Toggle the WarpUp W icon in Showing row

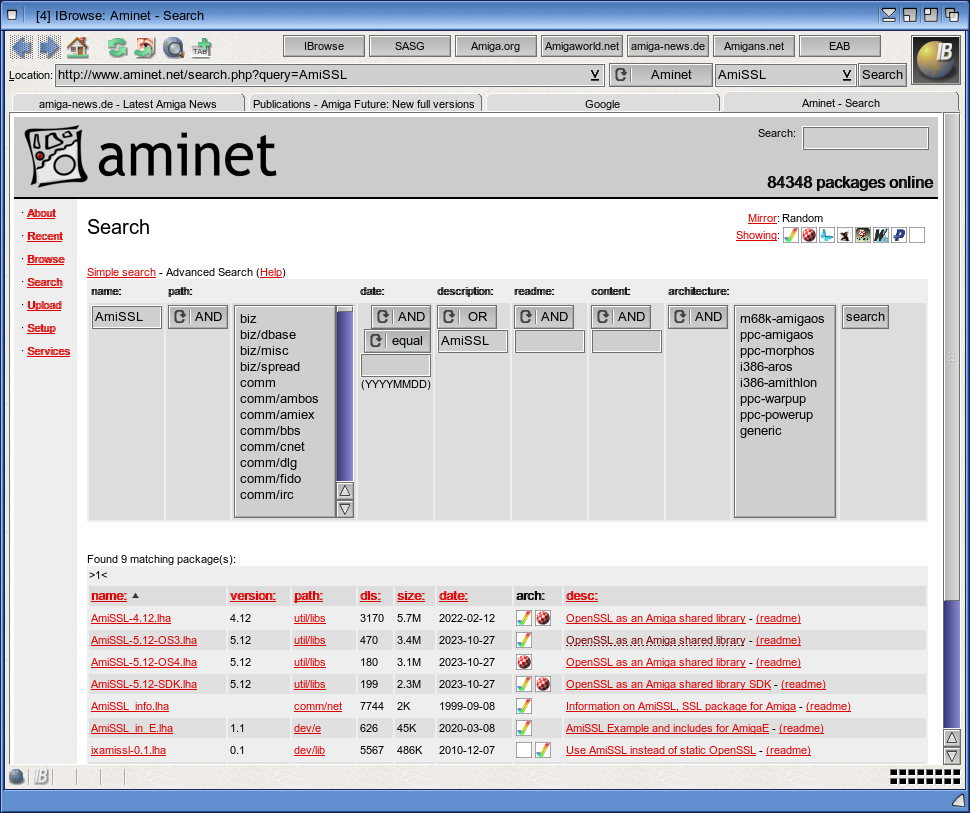click(x=881, y=235)
